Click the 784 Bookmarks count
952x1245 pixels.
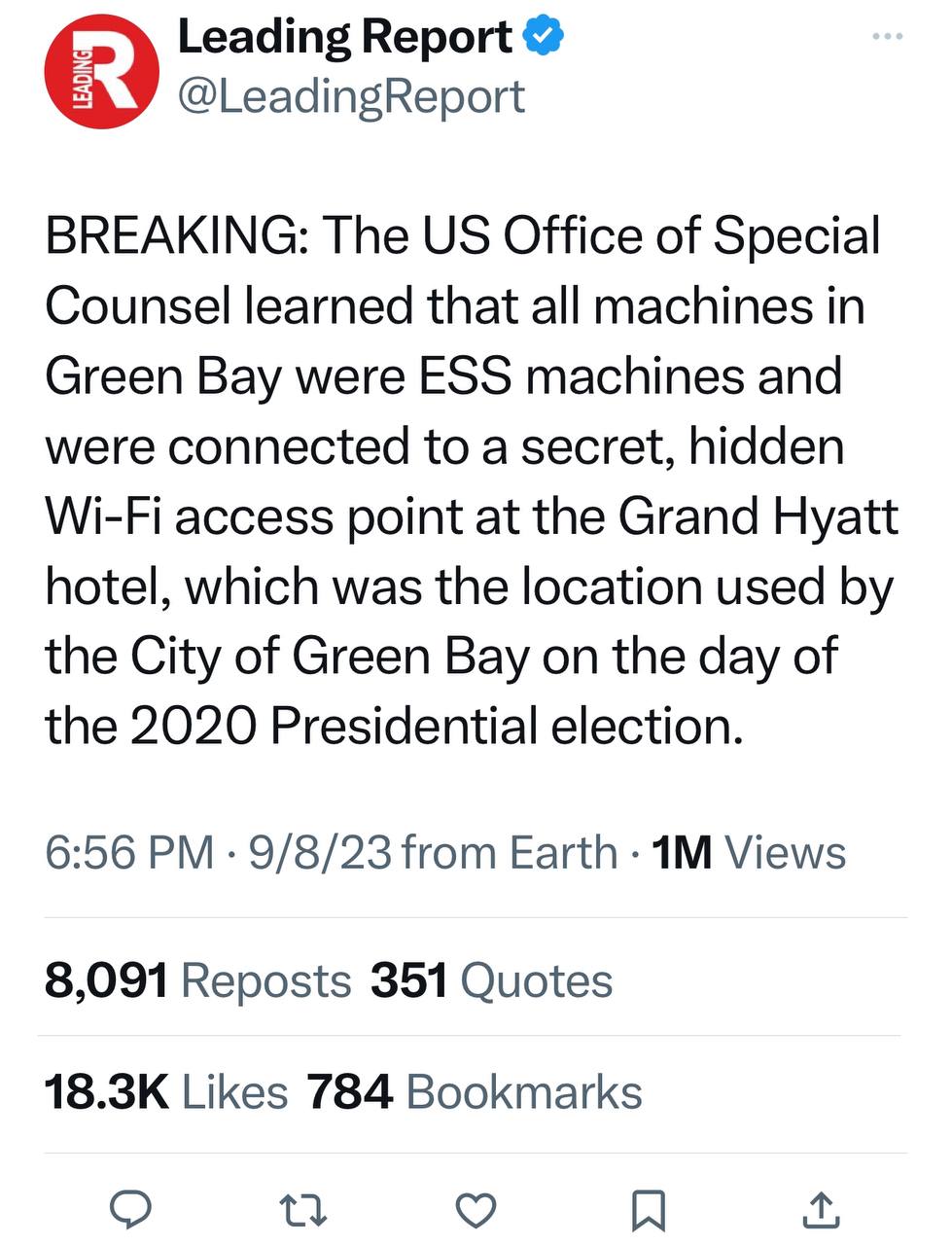(475, 1091)
